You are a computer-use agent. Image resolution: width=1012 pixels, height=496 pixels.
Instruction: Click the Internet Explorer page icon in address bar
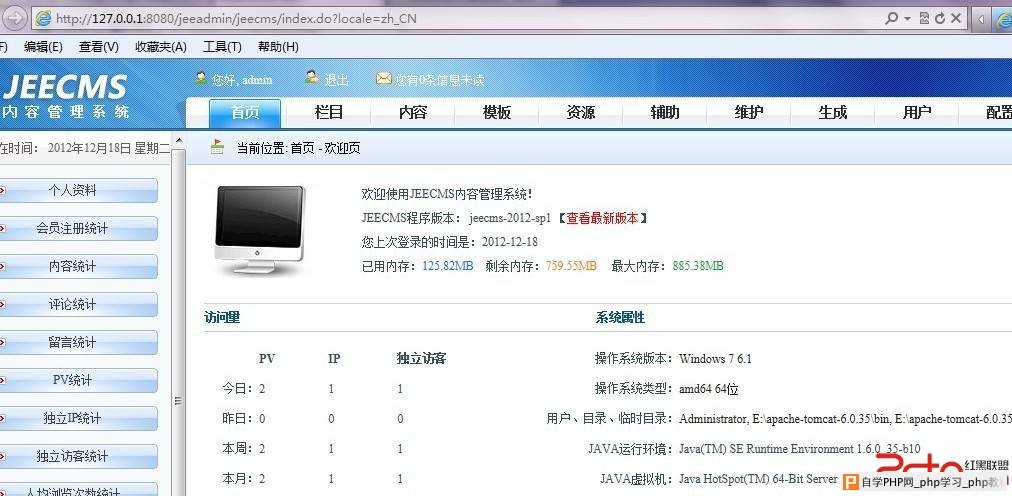43,19
